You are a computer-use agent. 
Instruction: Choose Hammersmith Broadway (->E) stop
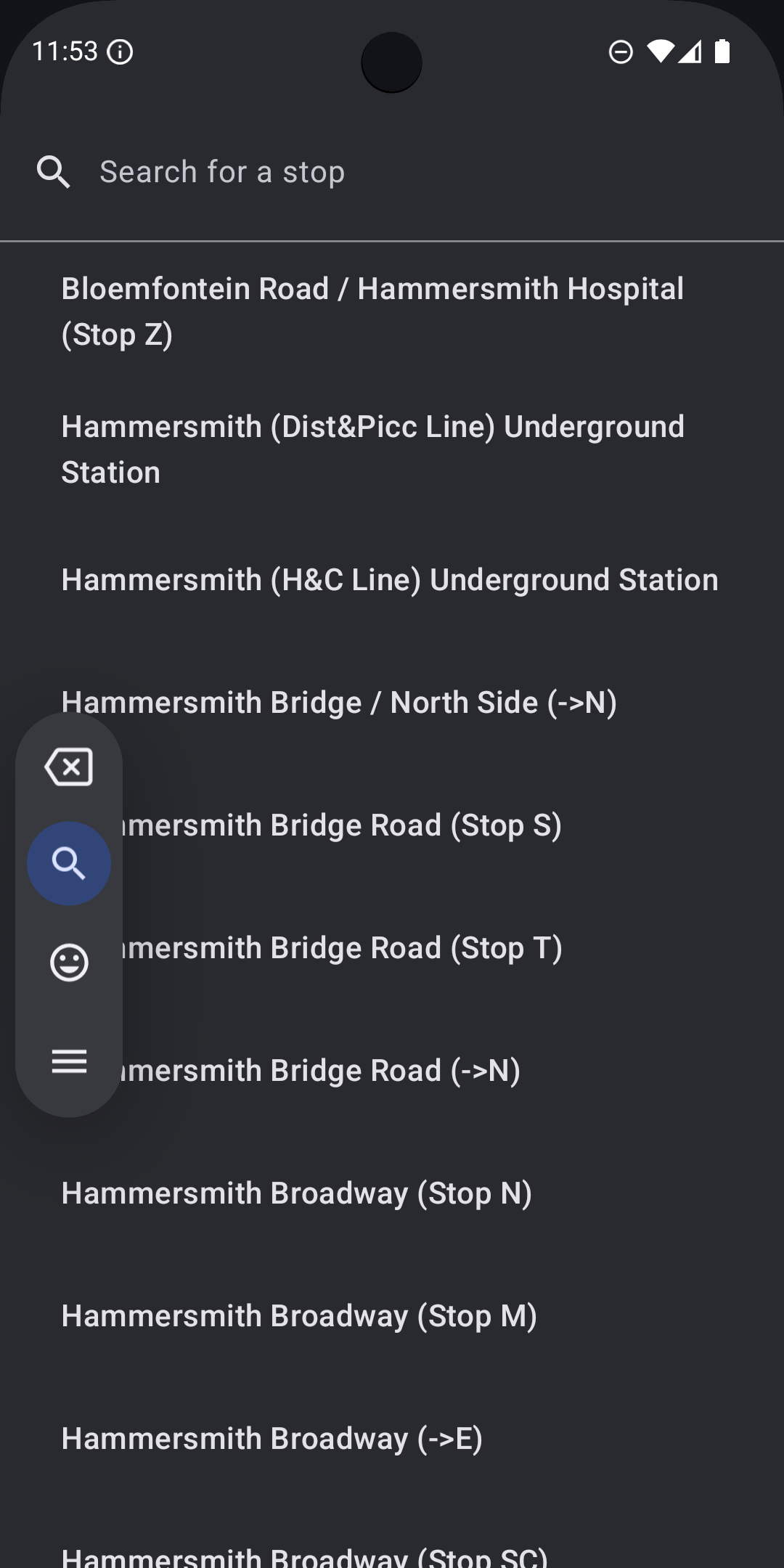272,1439
